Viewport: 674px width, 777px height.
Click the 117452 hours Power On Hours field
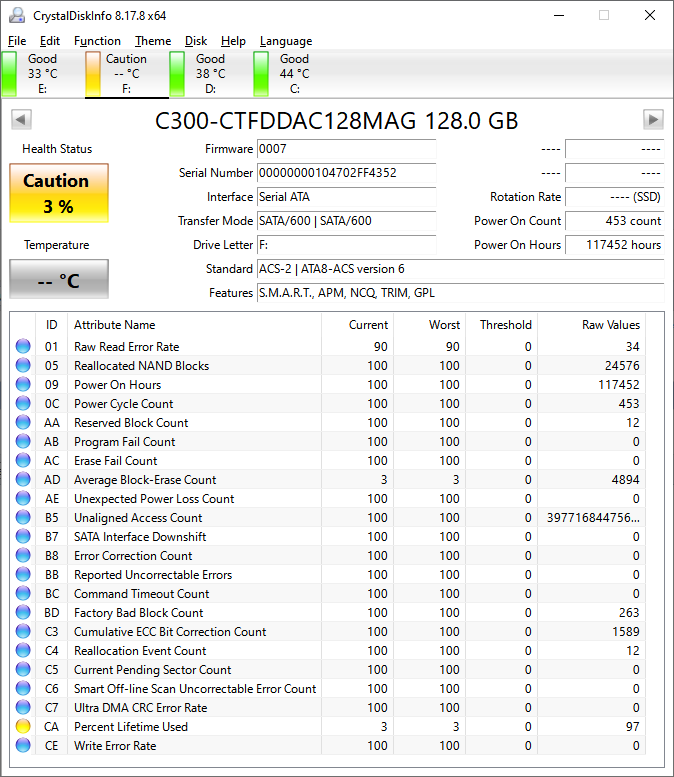tap(615, 245)
